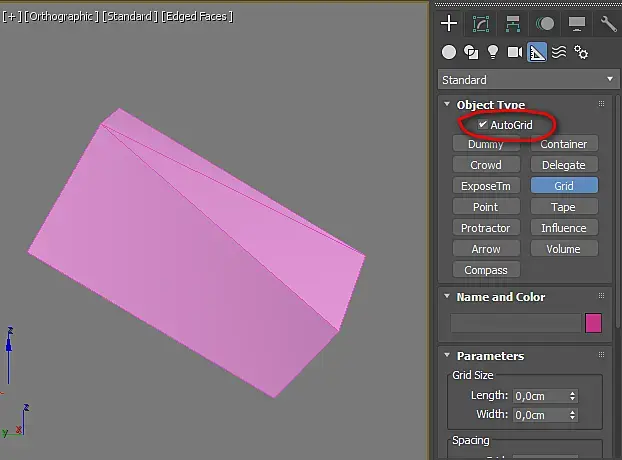Select the Lights bulb category
The width and height of the screenshot is (622, 460).
[x=493, y=52]
